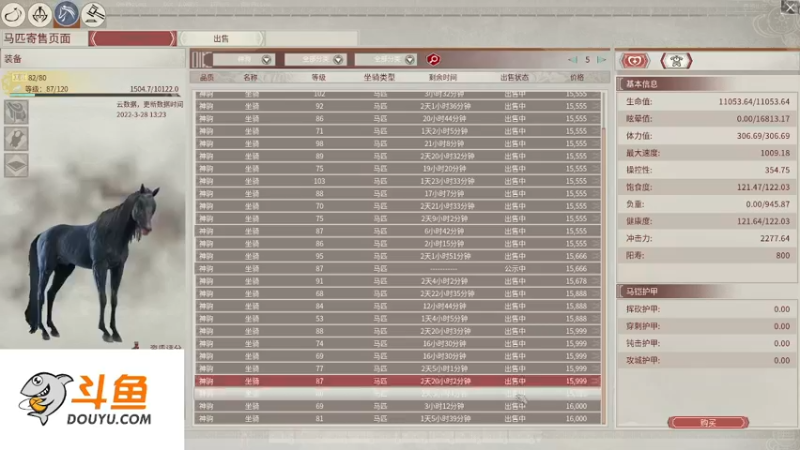Sort by 出售状态 column header

click(514, 78)
